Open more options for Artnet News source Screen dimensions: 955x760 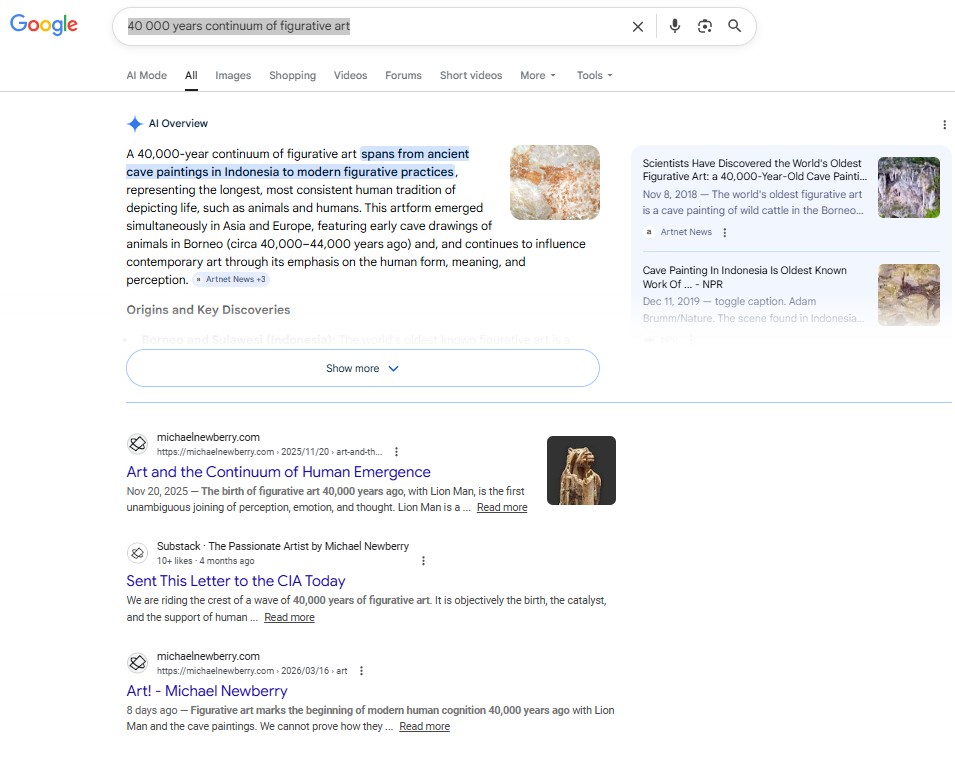click(x=725, y=232)
